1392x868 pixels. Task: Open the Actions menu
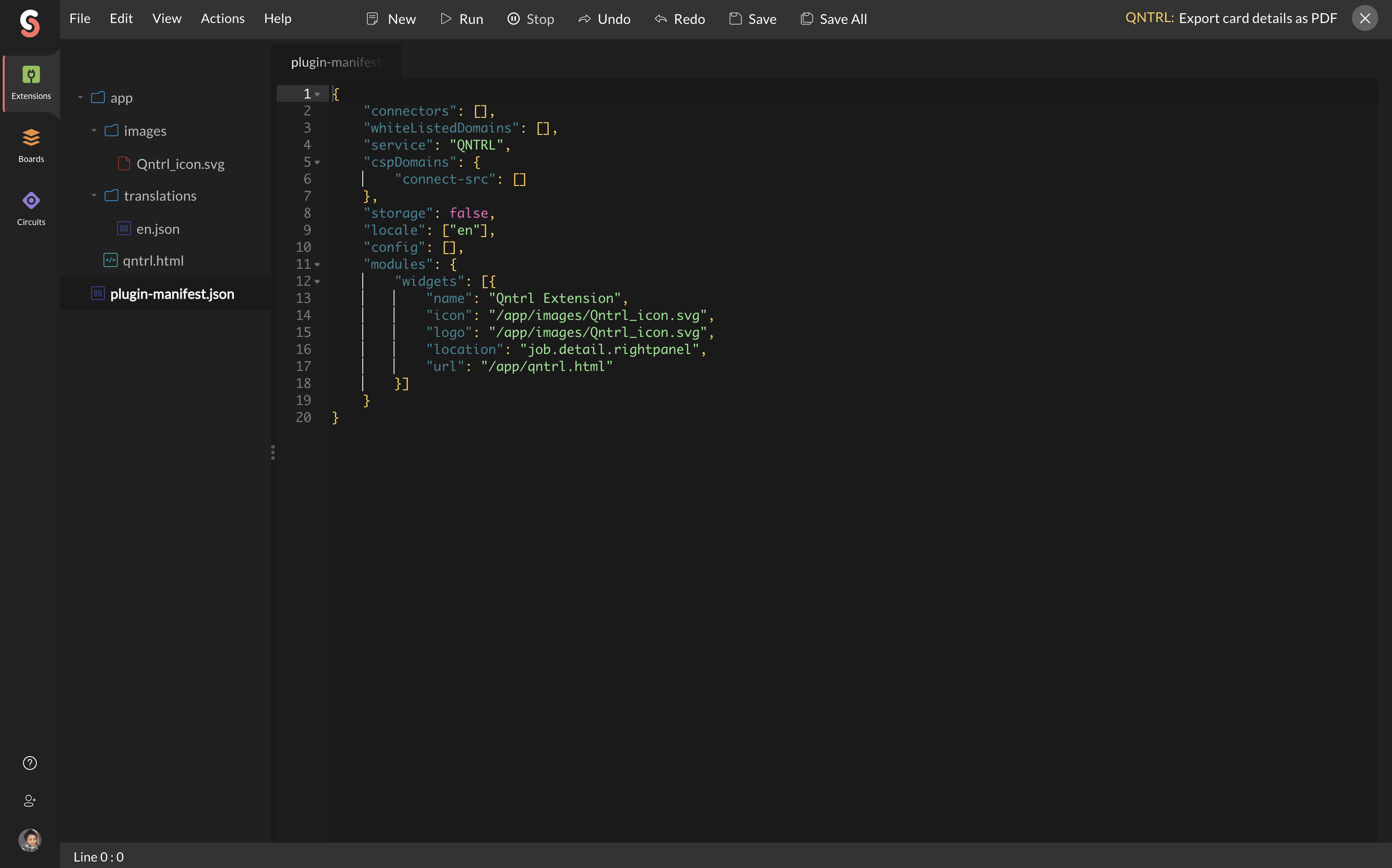[222, 19]
